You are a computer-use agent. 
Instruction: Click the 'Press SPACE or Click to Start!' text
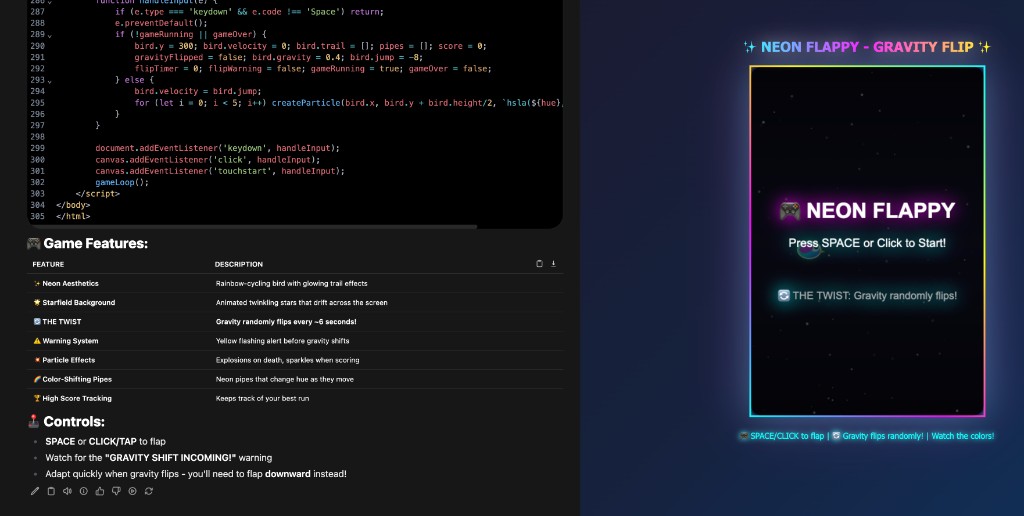click(x=867, y=243)
